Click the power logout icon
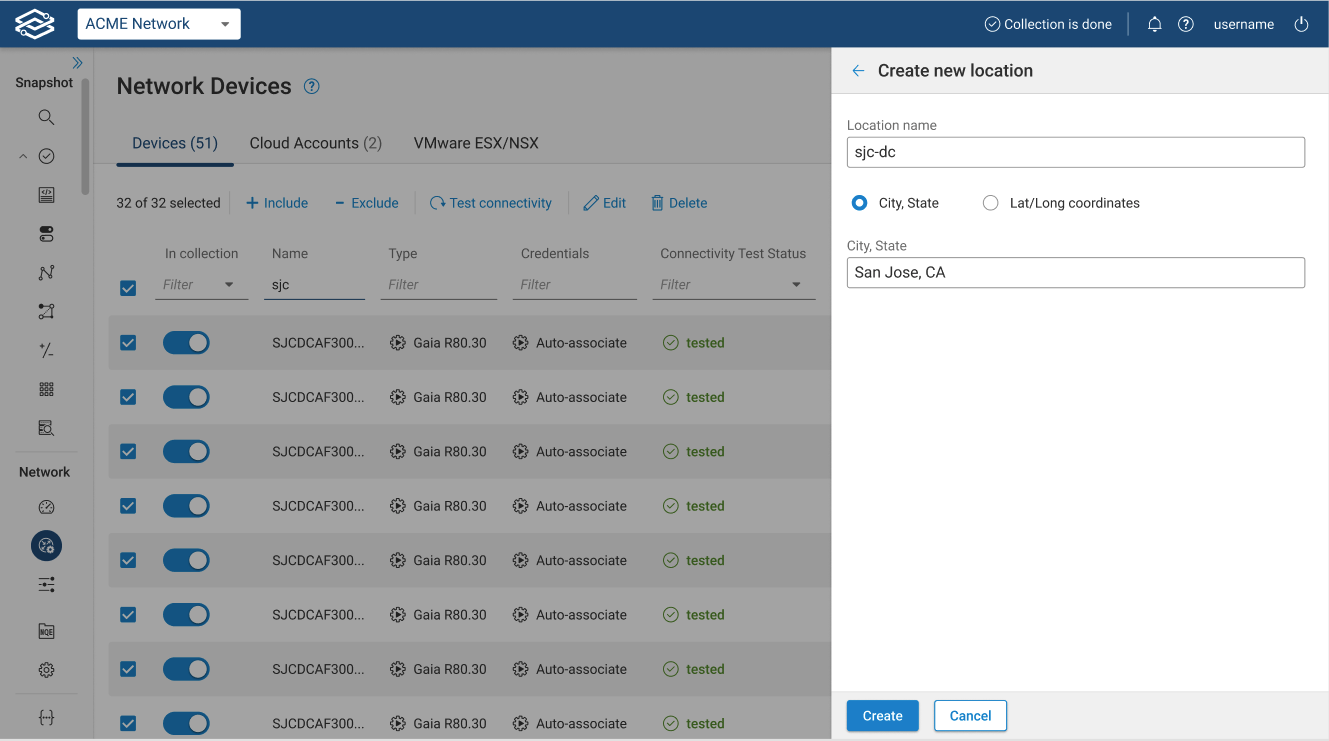Image resolution: width=1329 pixels, height=741 pixels. [1301, 24]
